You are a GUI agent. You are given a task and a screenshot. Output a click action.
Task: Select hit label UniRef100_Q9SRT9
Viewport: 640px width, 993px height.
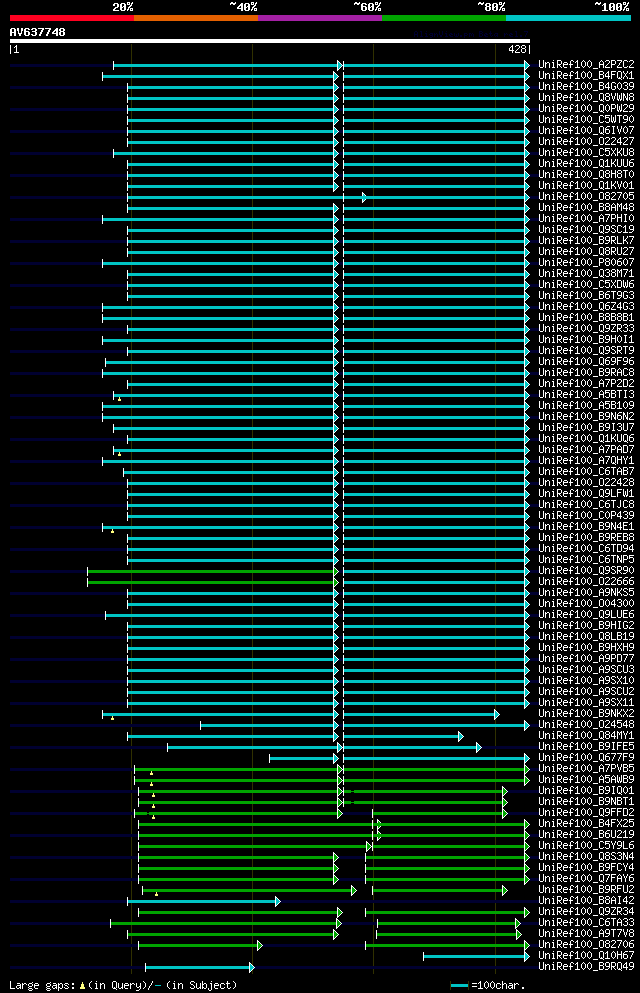coord(586,351)
